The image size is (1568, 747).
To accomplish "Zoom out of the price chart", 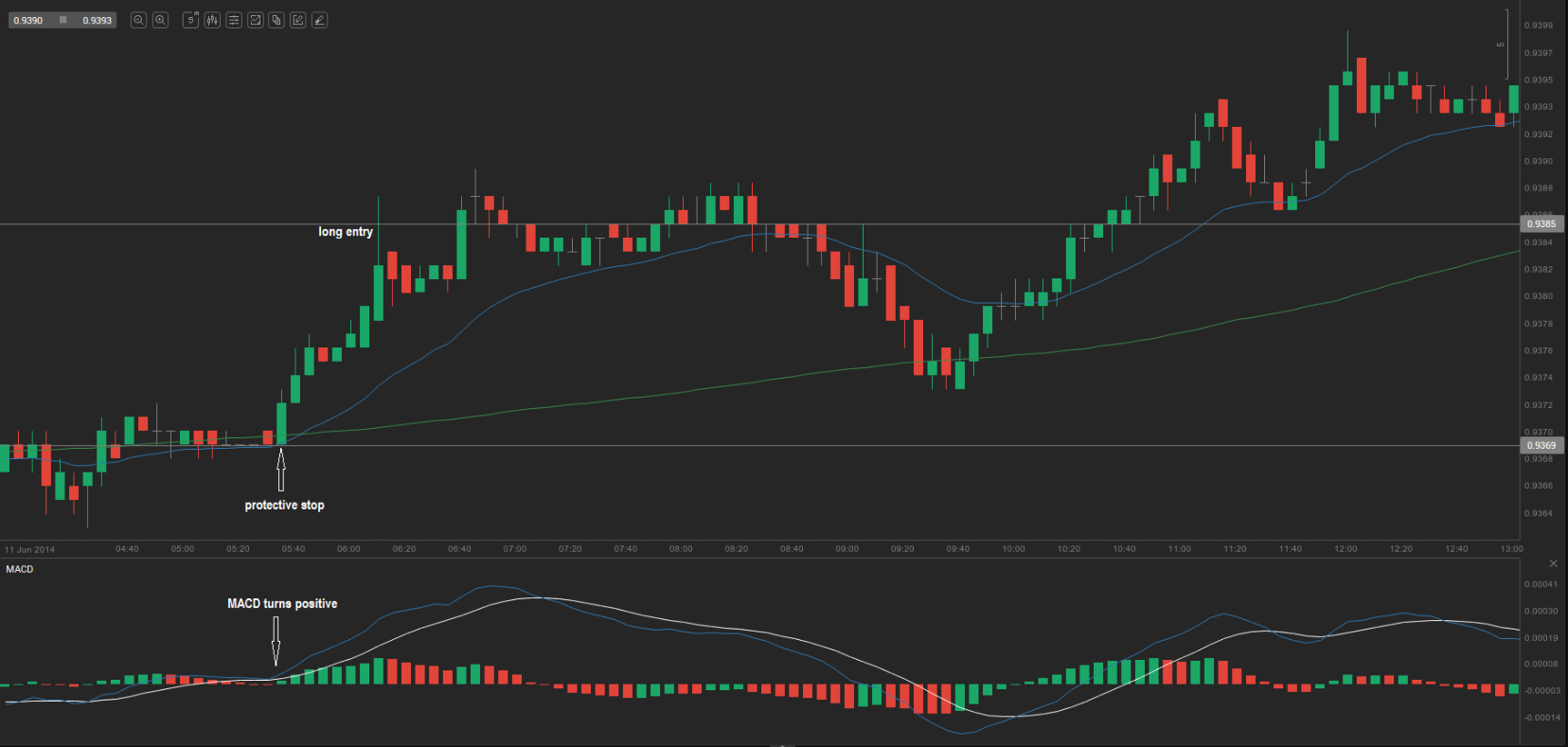I will pos(138,20).
